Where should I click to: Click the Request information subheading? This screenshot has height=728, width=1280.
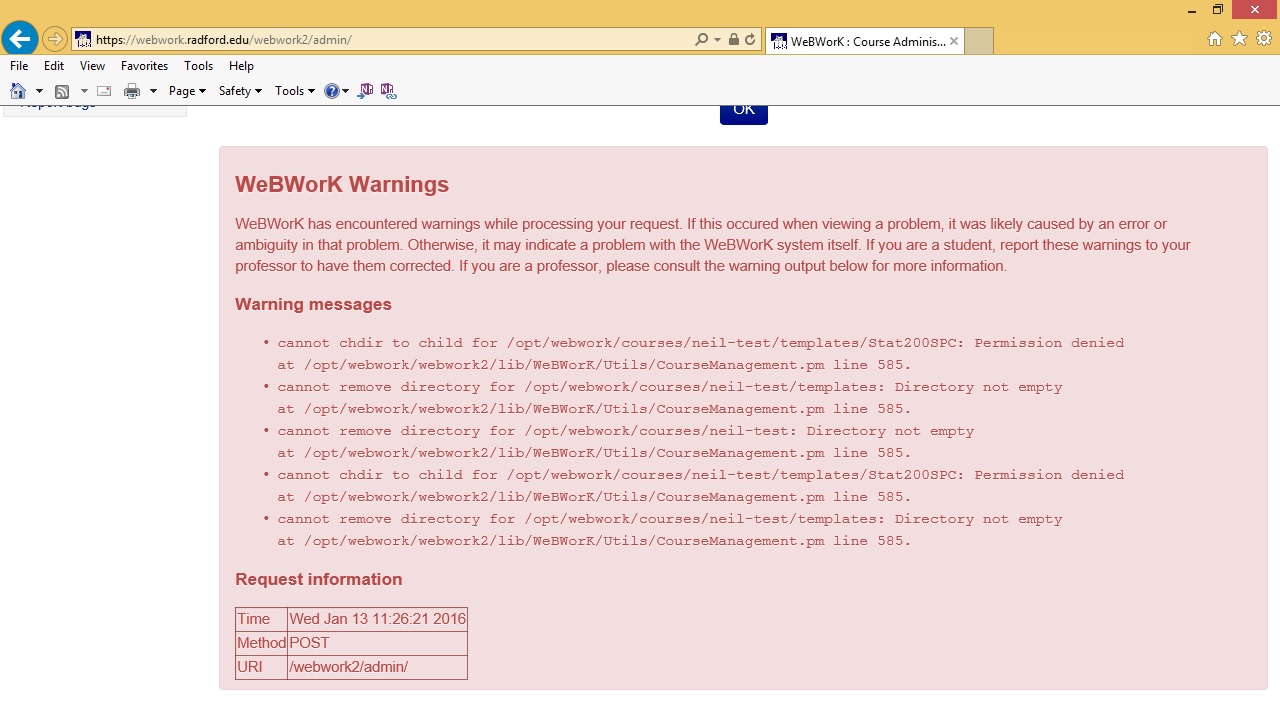[x=318, y=579]
